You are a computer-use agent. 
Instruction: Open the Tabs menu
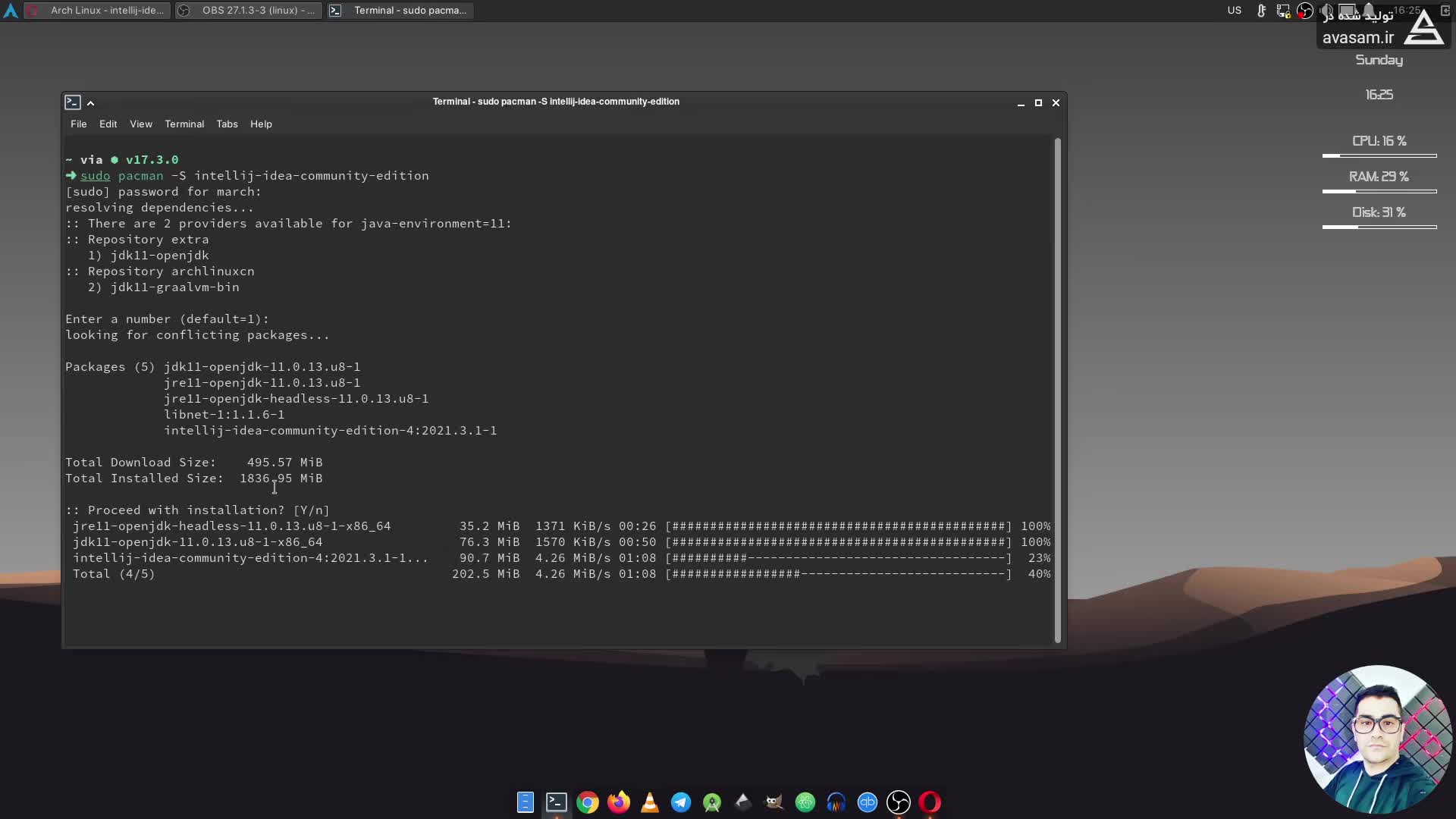(x=227, y=124)
